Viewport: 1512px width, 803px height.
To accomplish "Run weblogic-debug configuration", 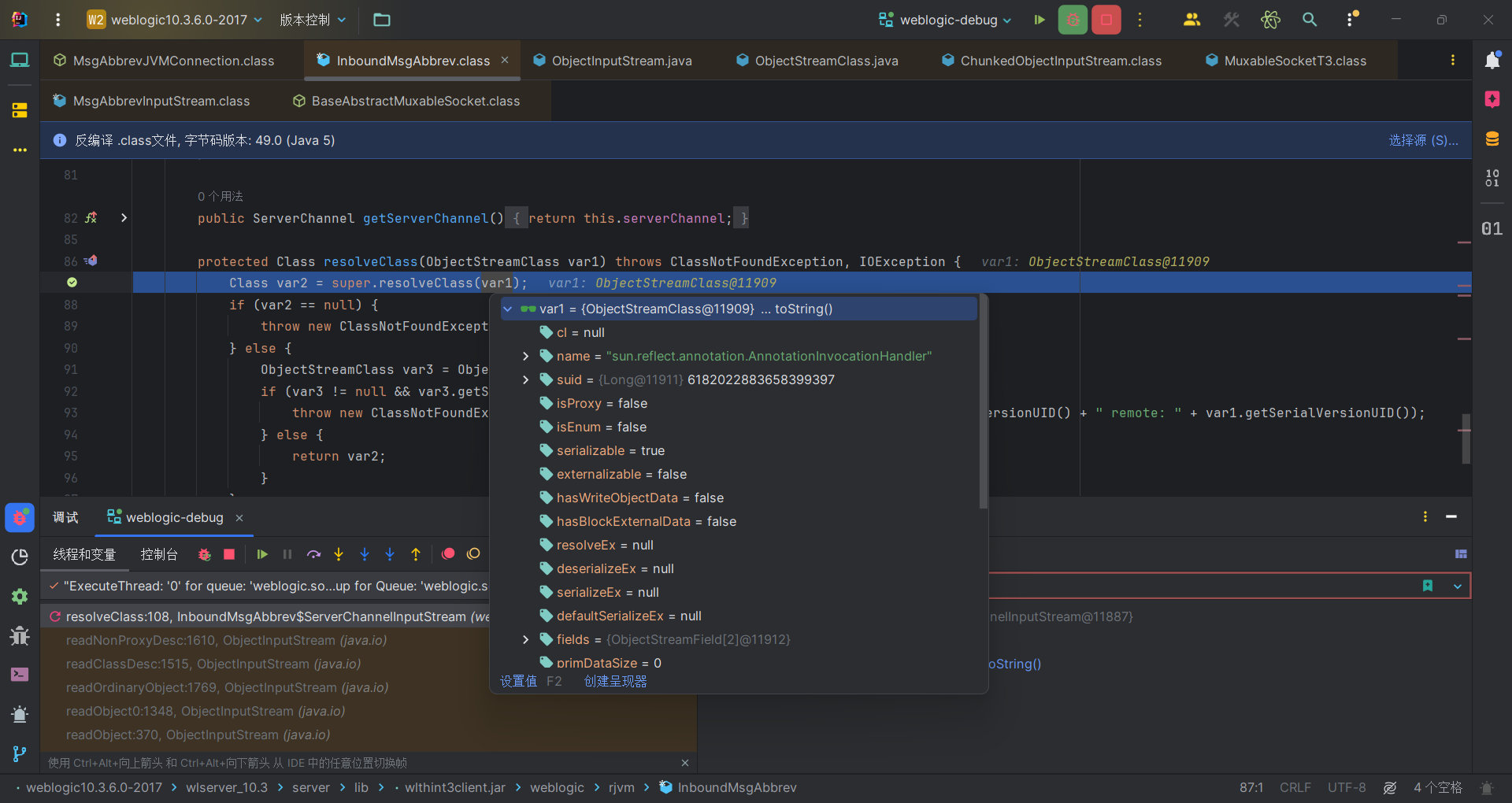I will [x=1039, y=20].
